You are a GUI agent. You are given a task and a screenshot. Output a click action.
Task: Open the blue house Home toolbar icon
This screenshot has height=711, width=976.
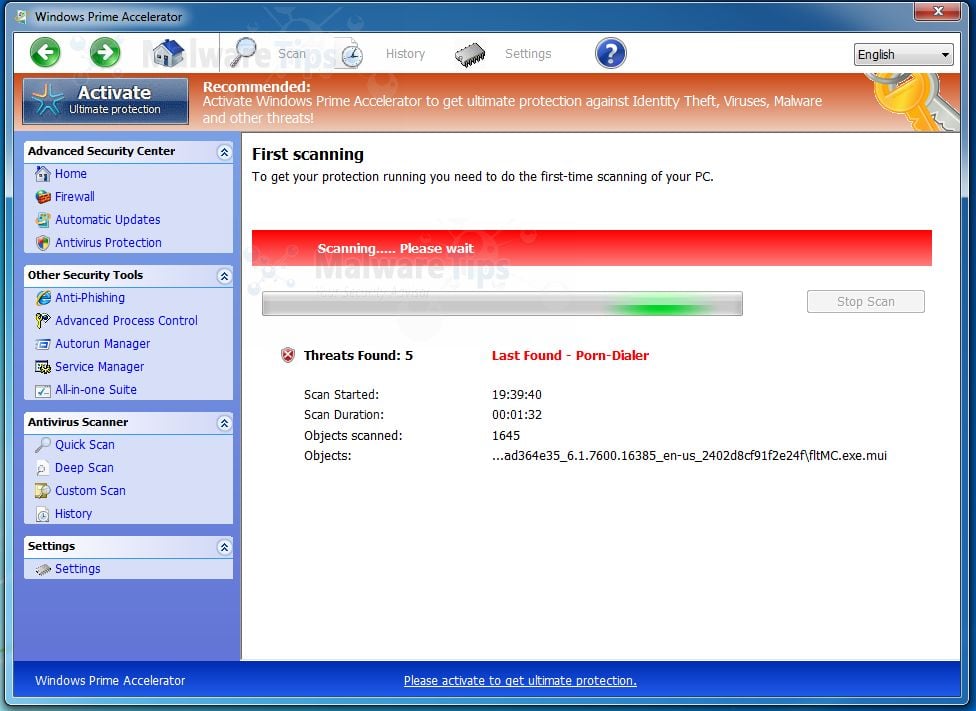(x=167, y=53)
